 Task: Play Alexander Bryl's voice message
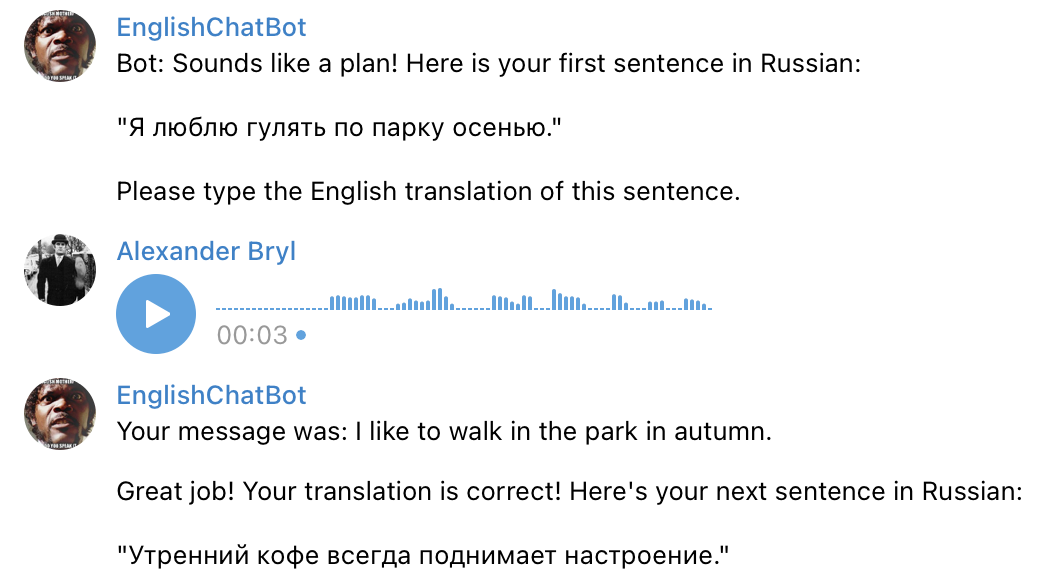pyautogui.click(x=156, y=314)
